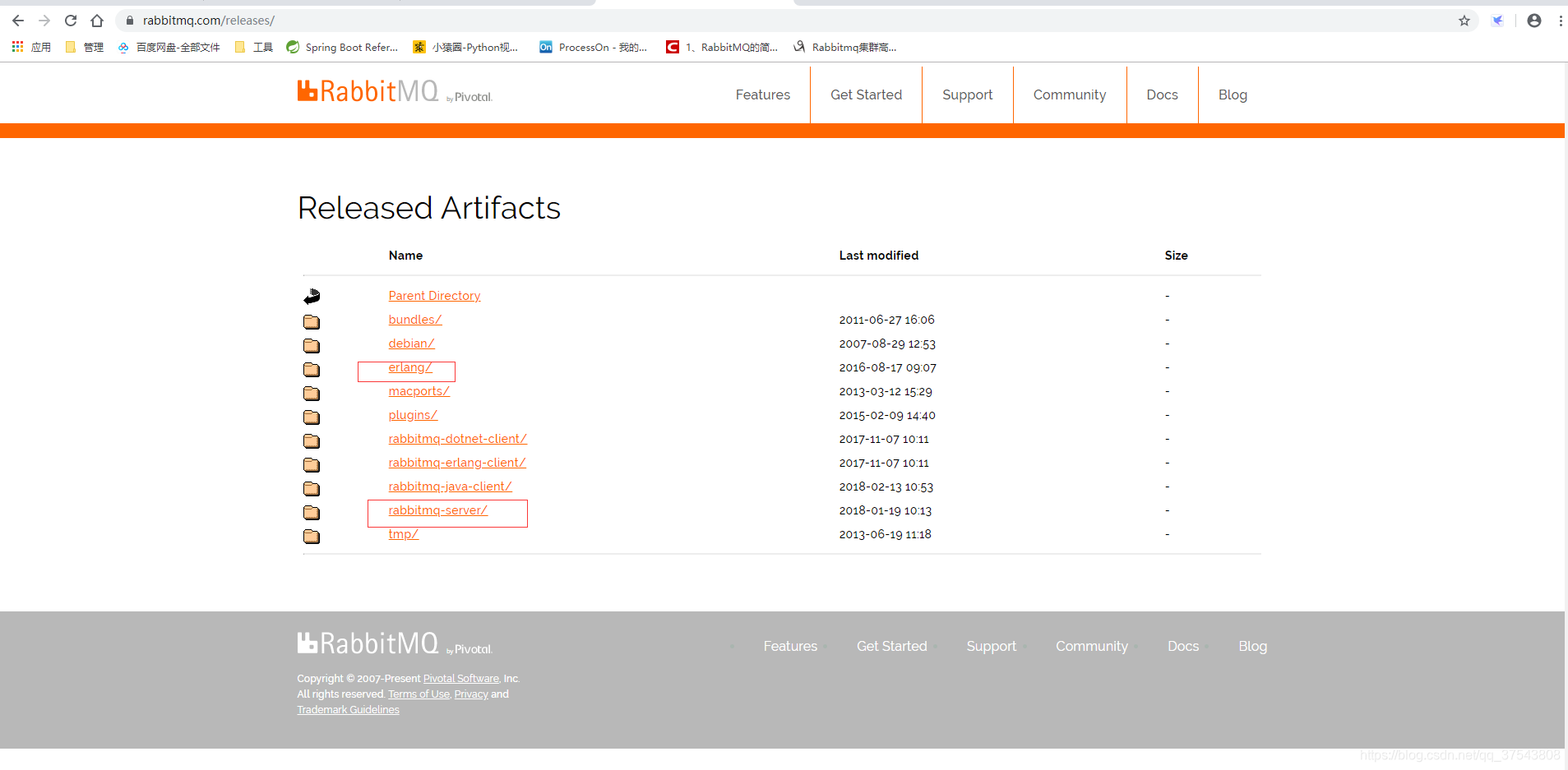Image resolution: width=1568 pixels, height=770 pixels.
Task: Open the 工具 bookmark folder
Action: tap(253, 47)
